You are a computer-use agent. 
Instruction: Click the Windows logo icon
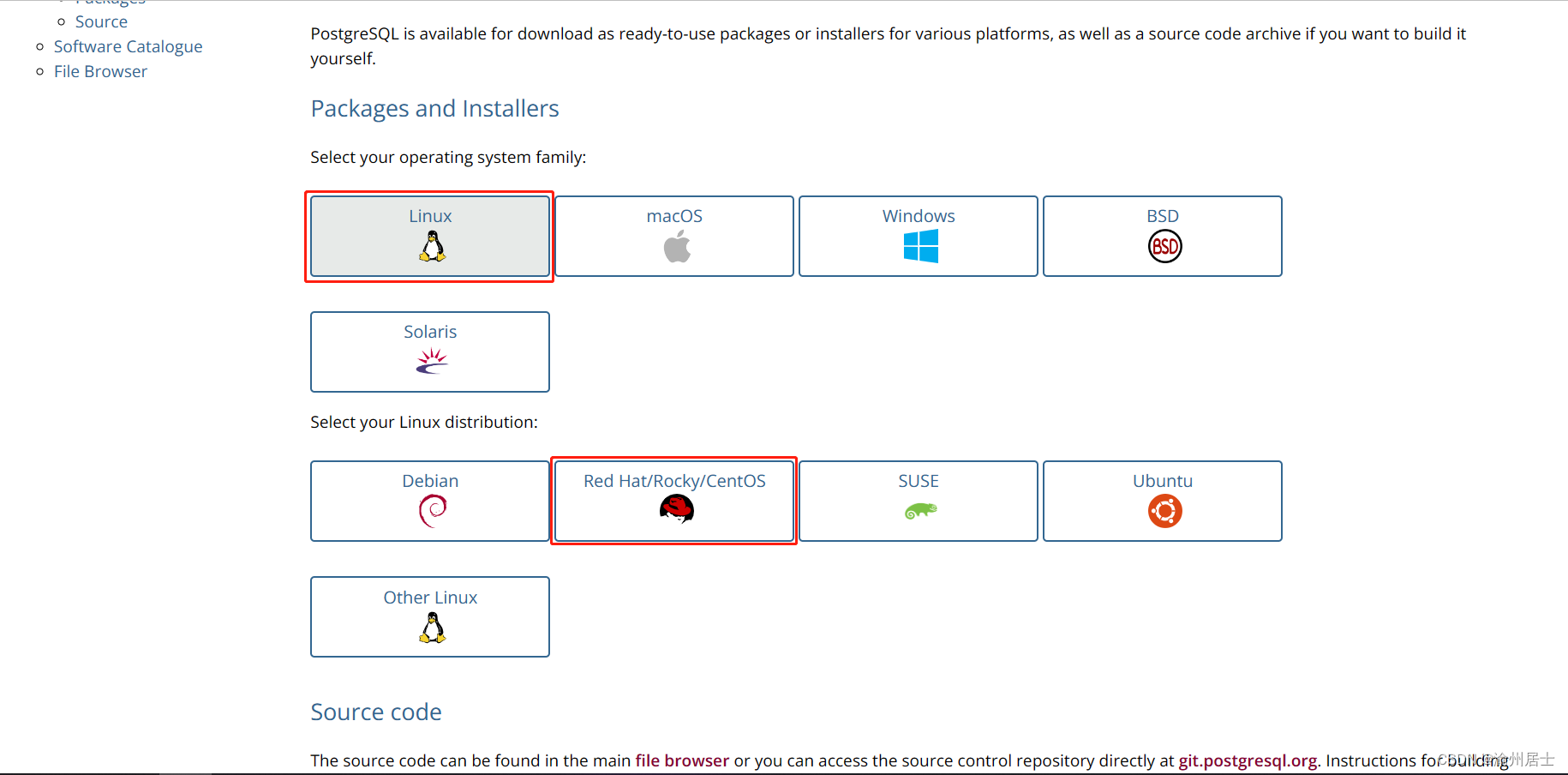coord(921,246)
